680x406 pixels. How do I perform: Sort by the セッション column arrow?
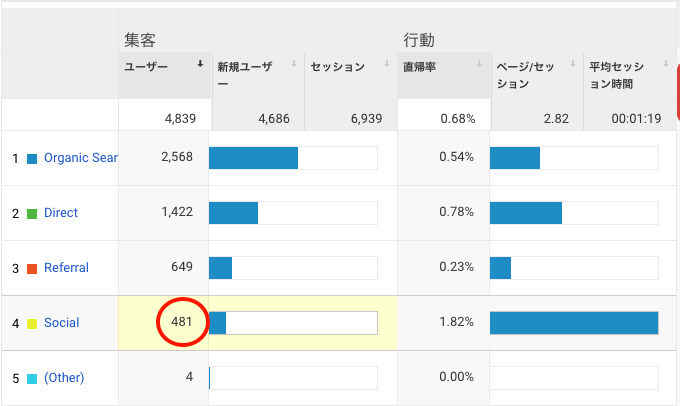pos(386,64)
